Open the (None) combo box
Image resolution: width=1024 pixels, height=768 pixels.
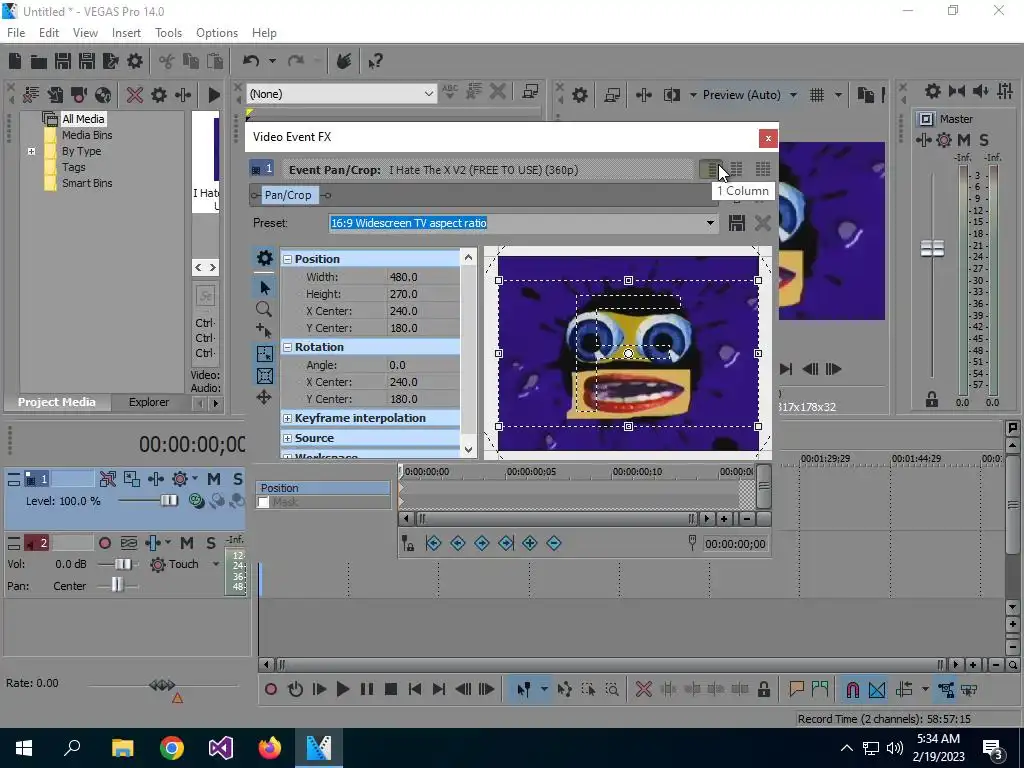341,94
